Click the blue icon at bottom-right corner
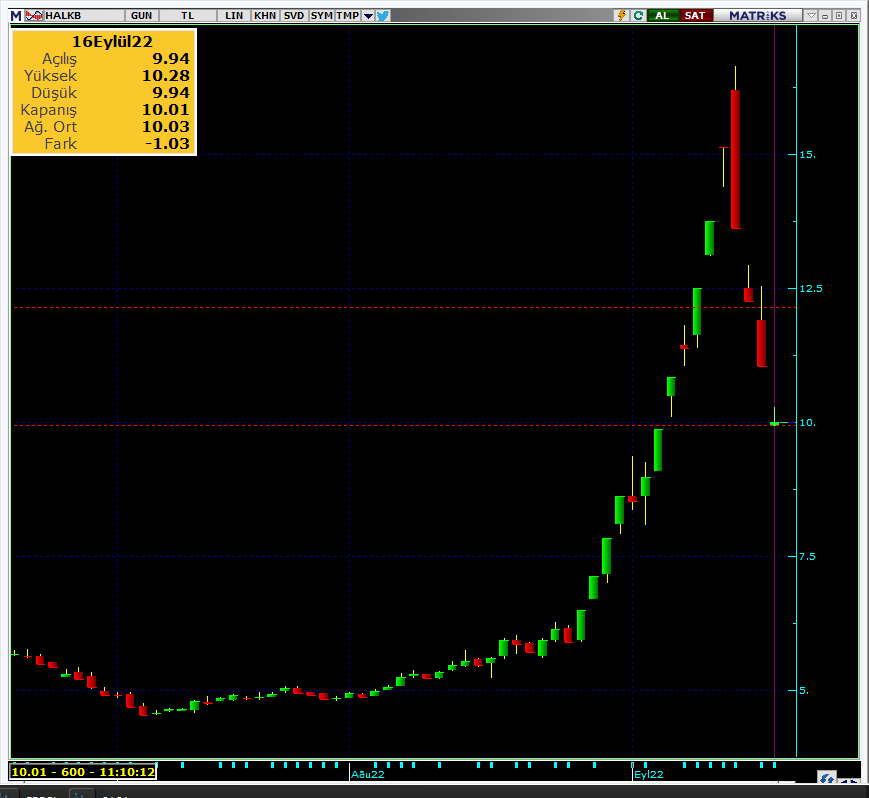869x798 pixels. pyautogui.click(x=827, y=778)
